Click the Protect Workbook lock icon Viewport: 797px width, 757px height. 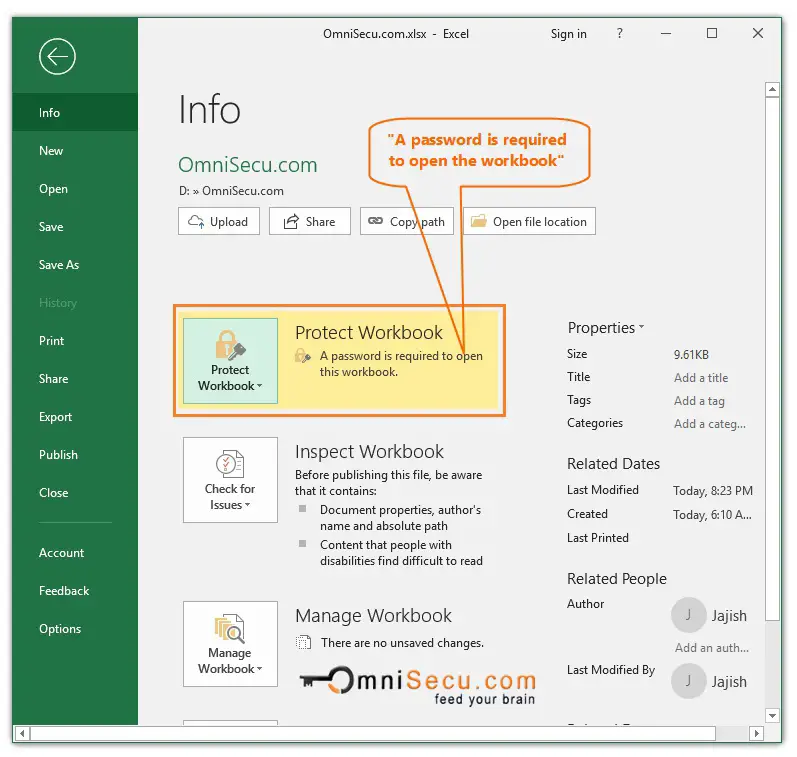pos(230,345)
